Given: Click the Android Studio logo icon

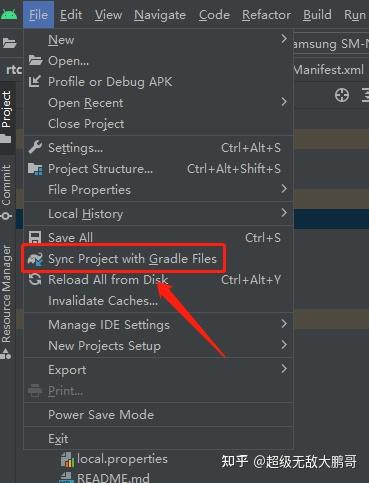Looking at the screenshot, I should point(9,14).
